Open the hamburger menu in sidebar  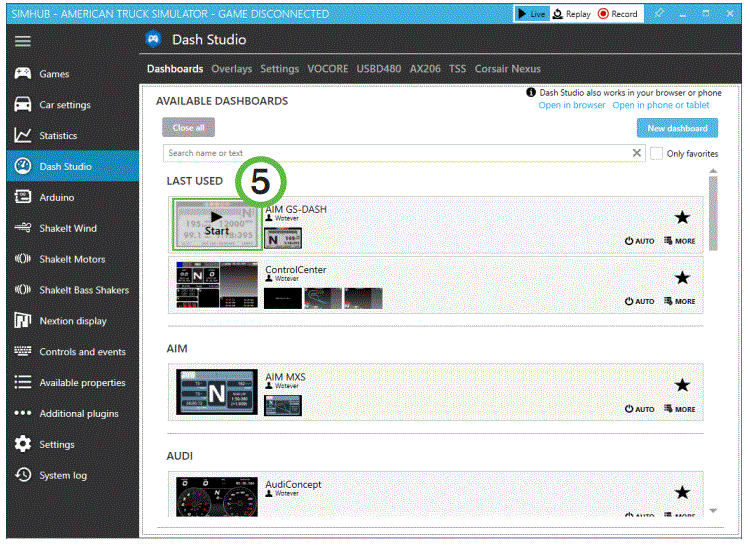pos(22,41)
